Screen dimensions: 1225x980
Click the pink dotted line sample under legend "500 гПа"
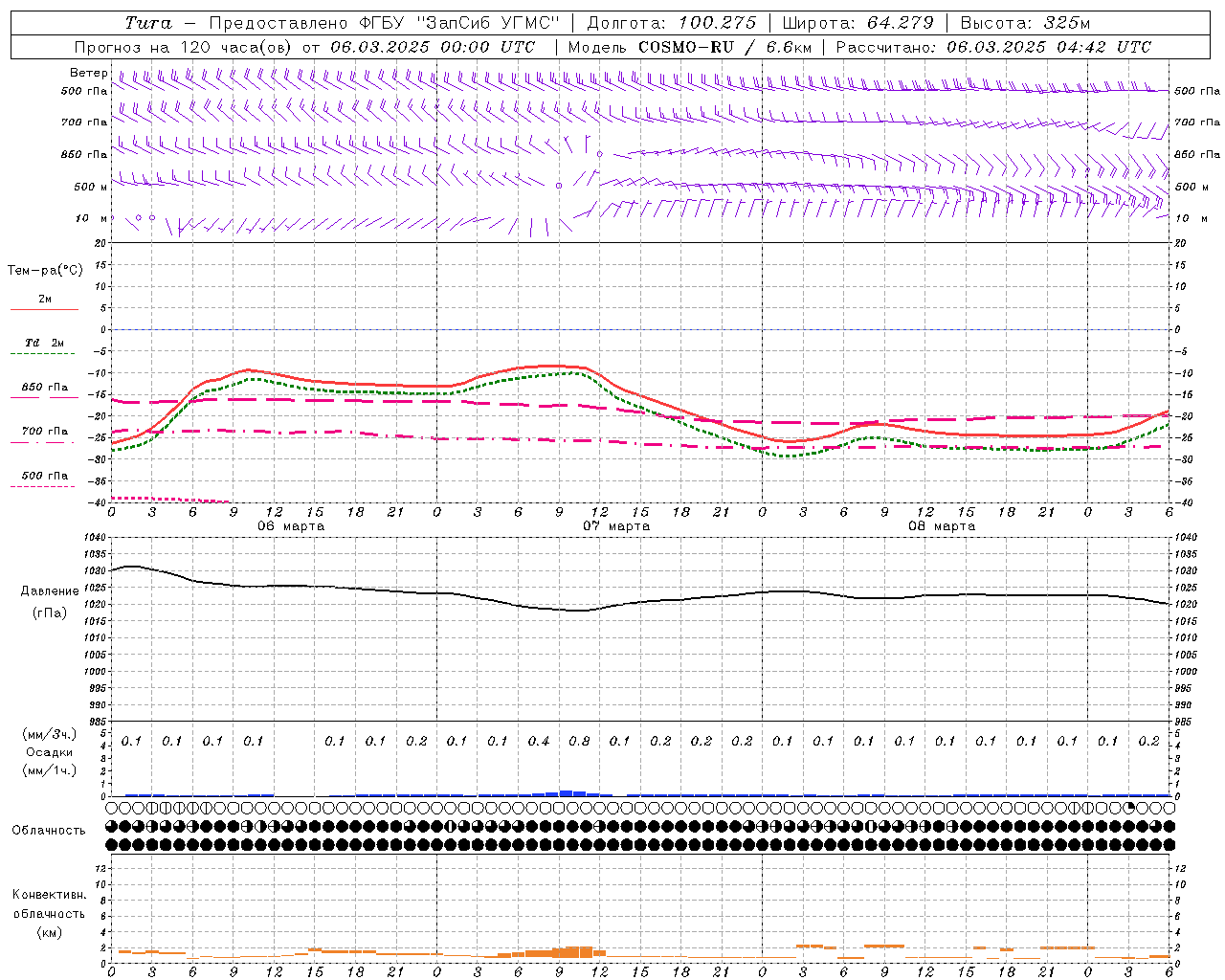point(44,486)
